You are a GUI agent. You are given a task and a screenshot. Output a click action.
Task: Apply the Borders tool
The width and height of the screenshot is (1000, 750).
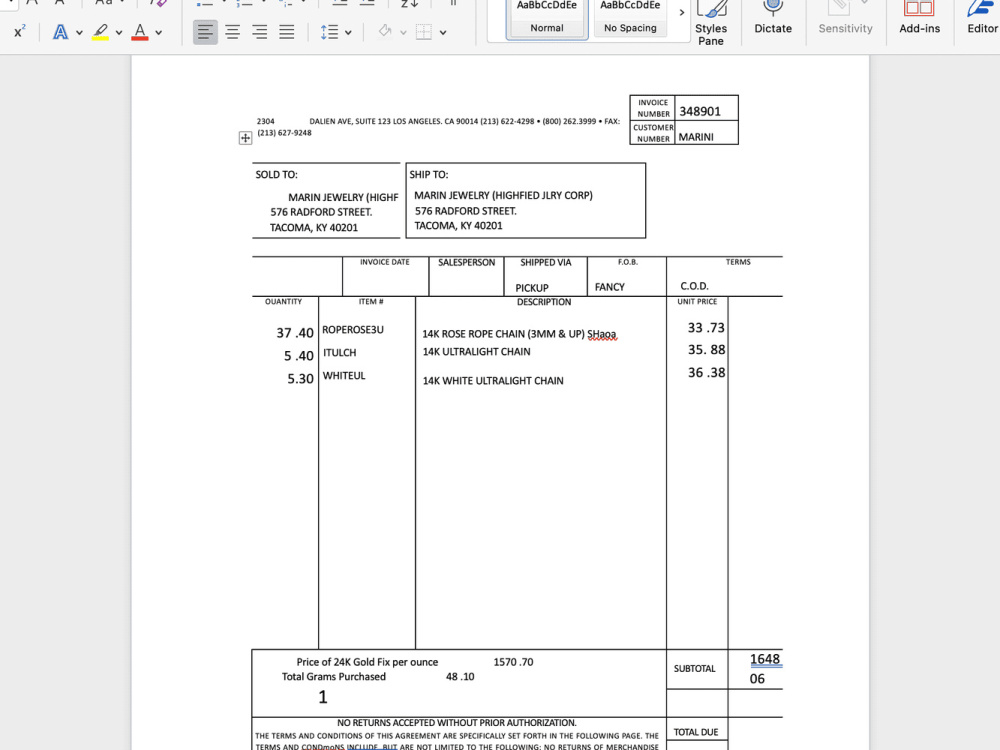(x=423, y=32)
